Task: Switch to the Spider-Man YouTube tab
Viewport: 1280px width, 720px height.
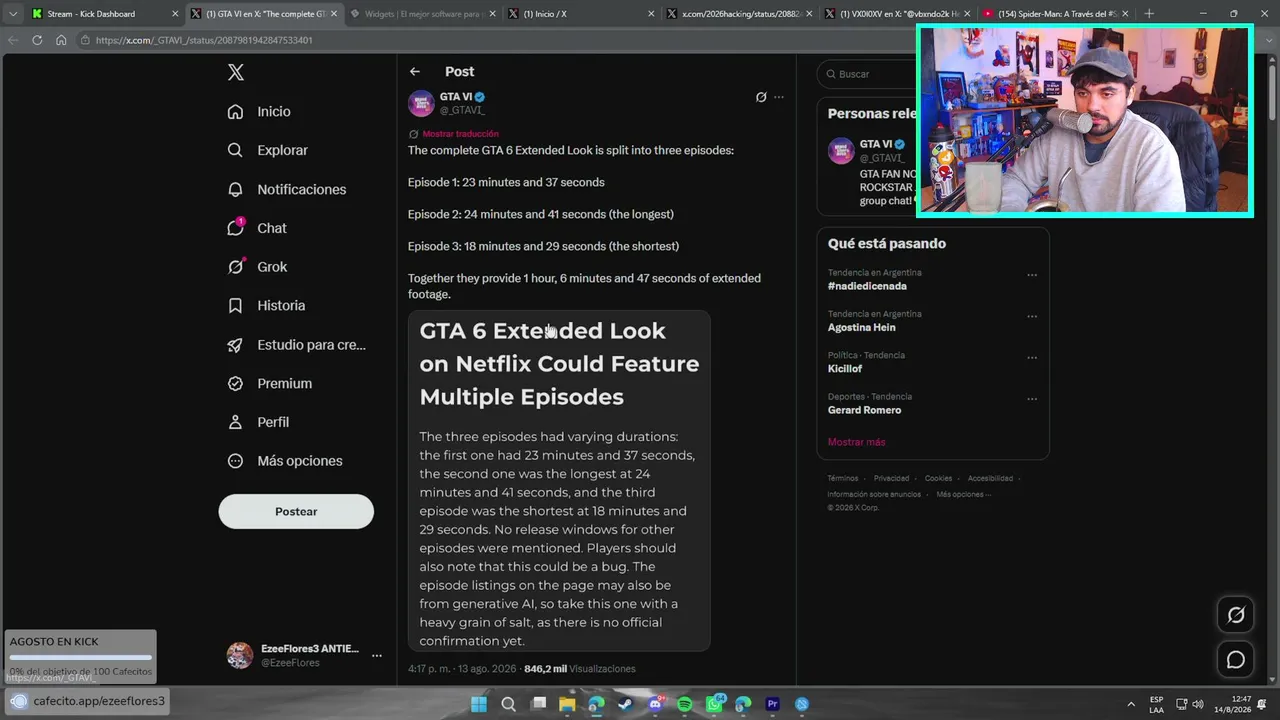Action: (x=1056, y=14)
